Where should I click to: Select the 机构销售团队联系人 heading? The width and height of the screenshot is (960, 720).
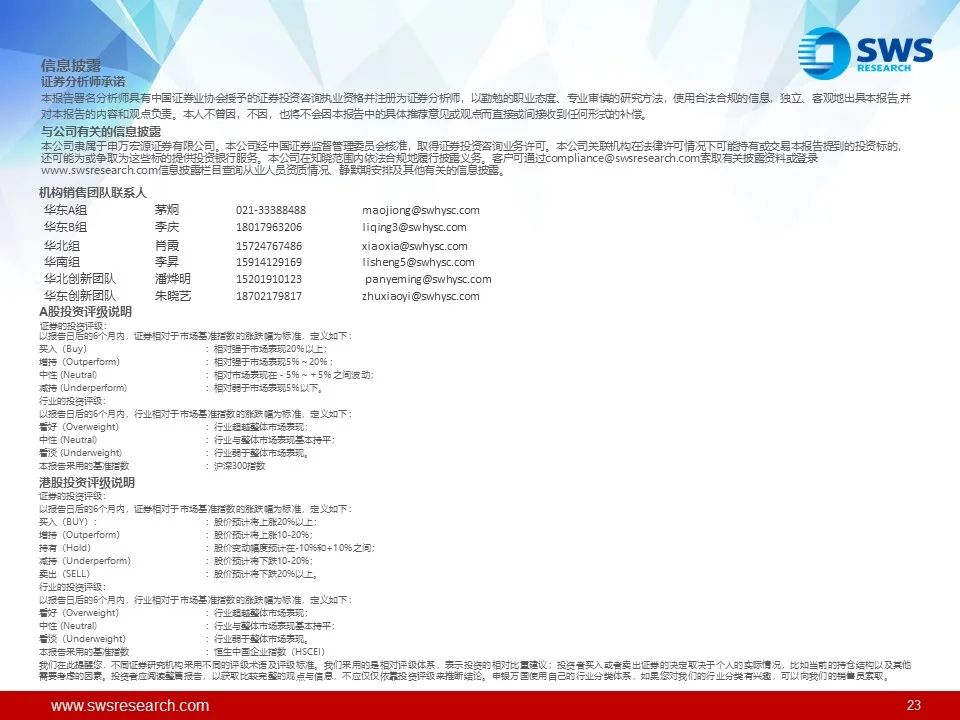[x=93, y=193]
